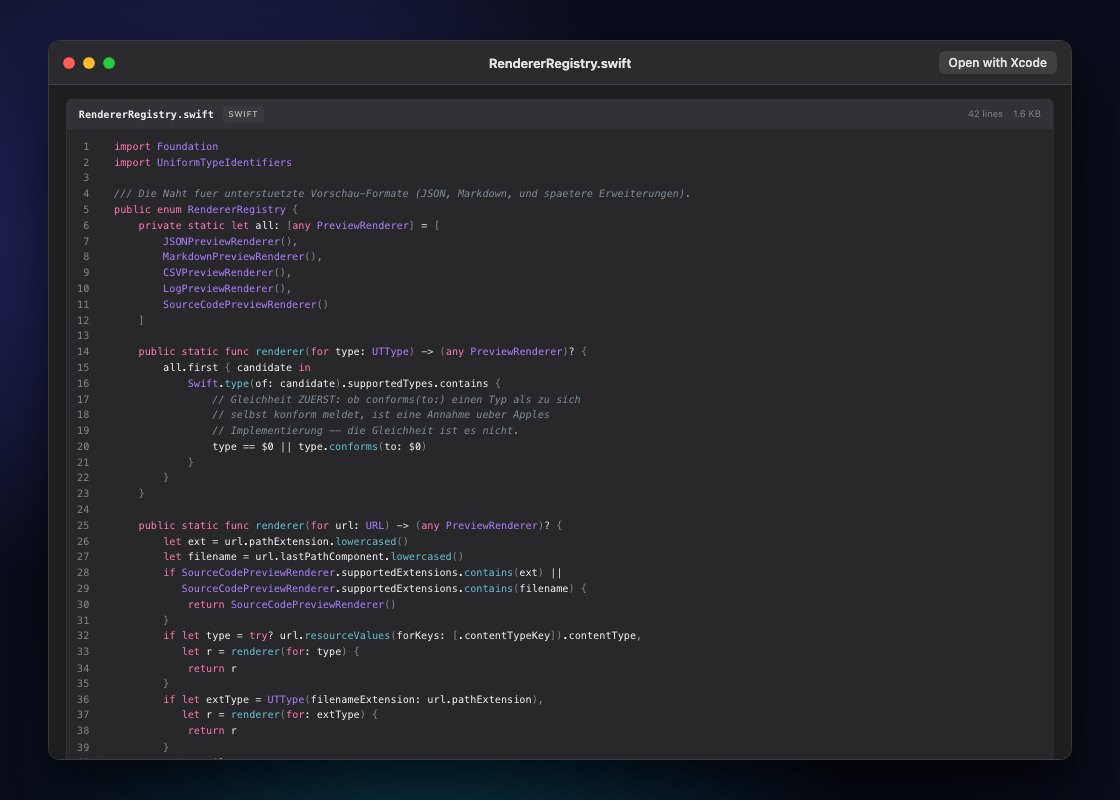The image size is (1120, 800).
Task: Click the '42 lines' file info
Action: point(985,114)
